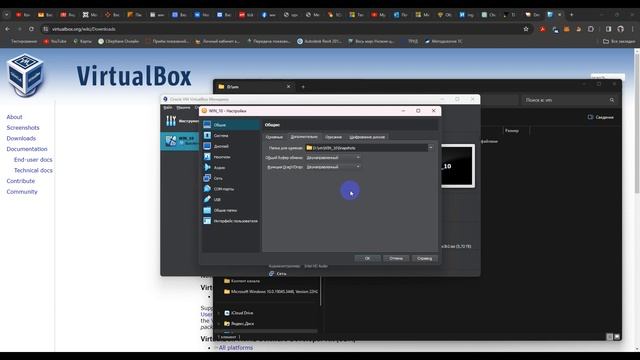Open the shared clipboard dropdown
640x360 pixels.
click(x=333, y=158)
